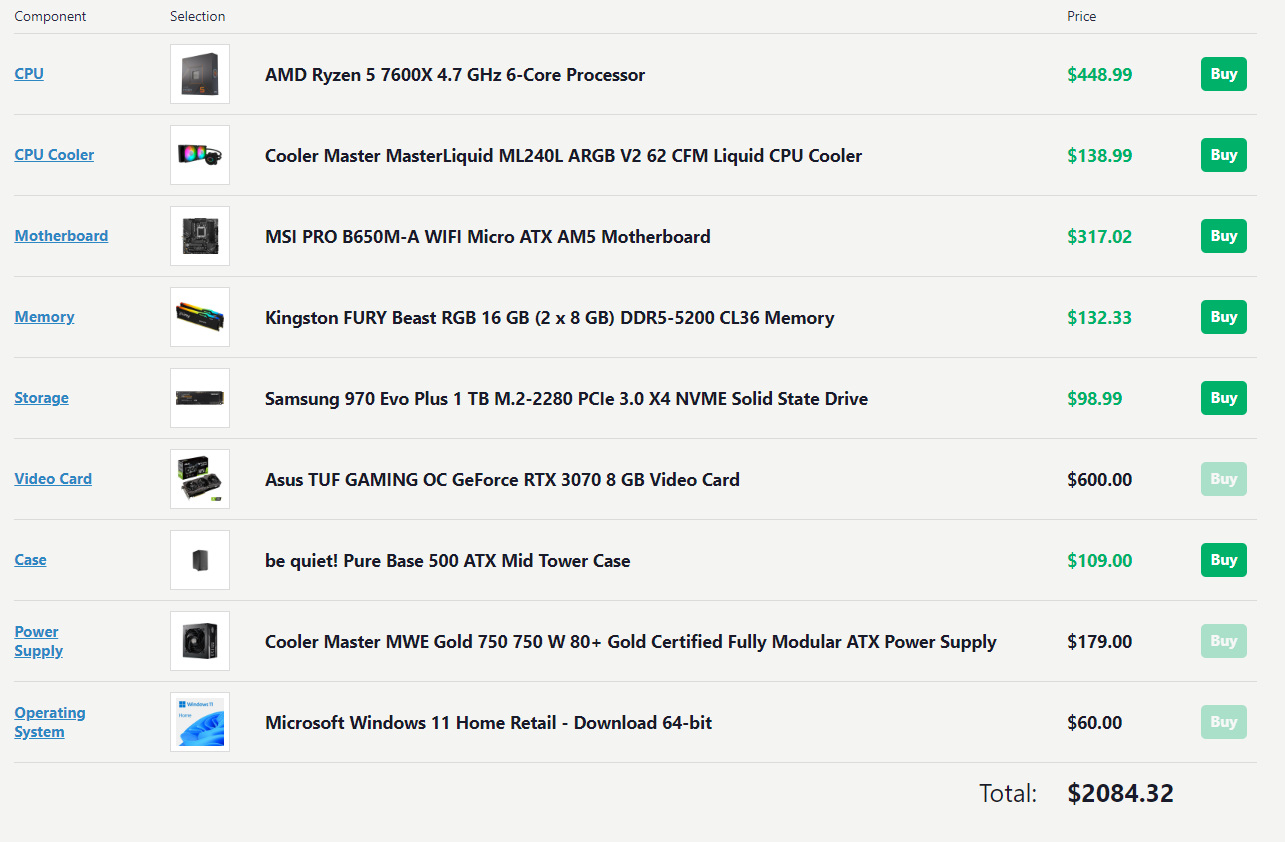The image size is (1285, 842).
Task: Buy the MSI PRO B650M-A motherboard
Action: [1224, 236]
